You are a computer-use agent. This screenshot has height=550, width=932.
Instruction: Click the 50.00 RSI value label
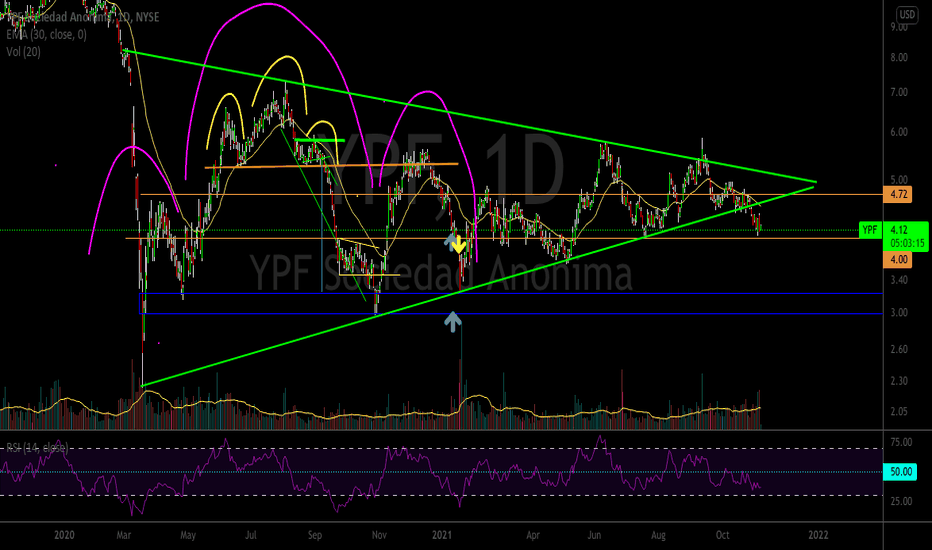pyautogui.click(x=900, y=472)
